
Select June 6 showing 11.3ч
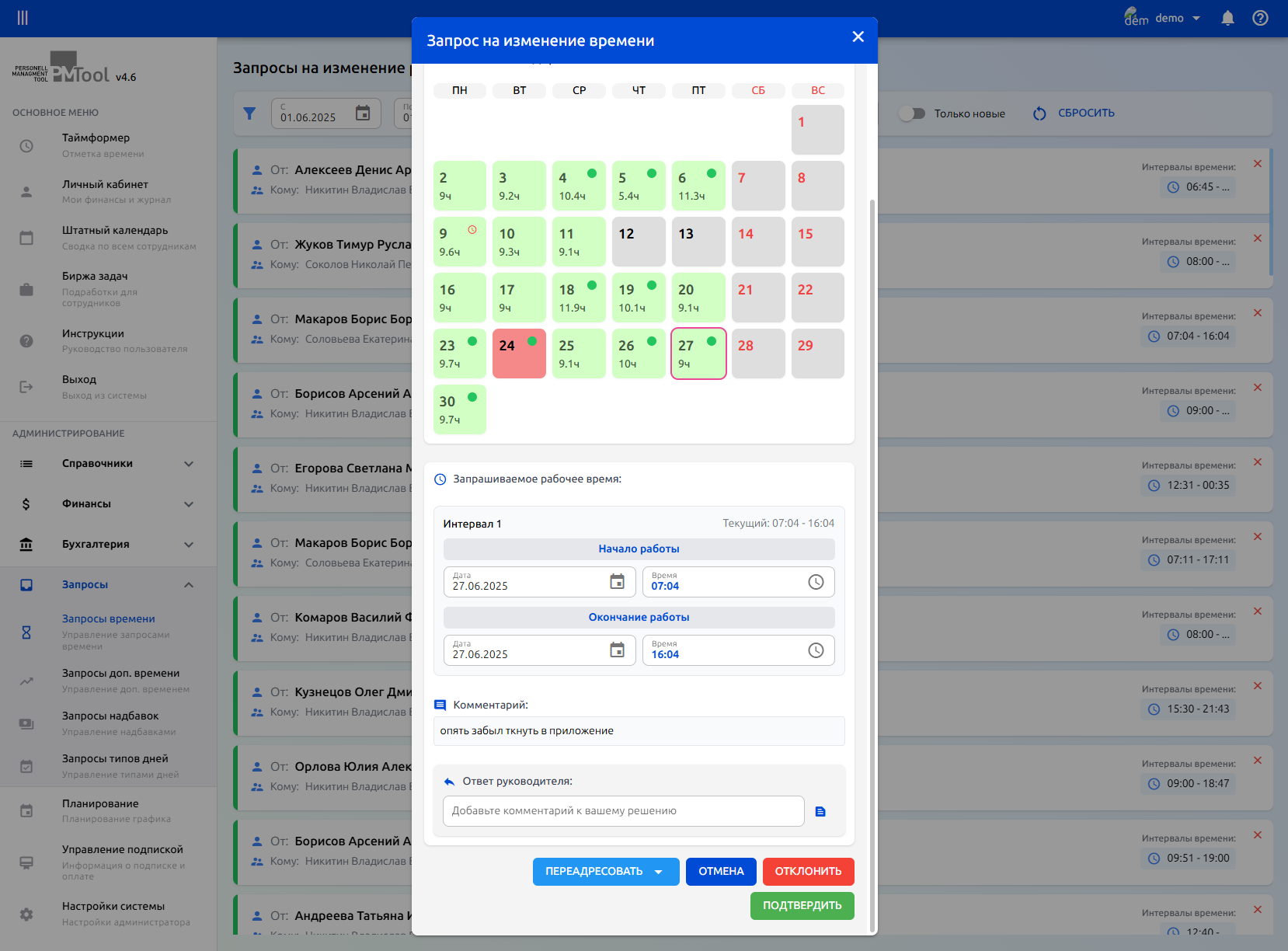tap(698, 186)
